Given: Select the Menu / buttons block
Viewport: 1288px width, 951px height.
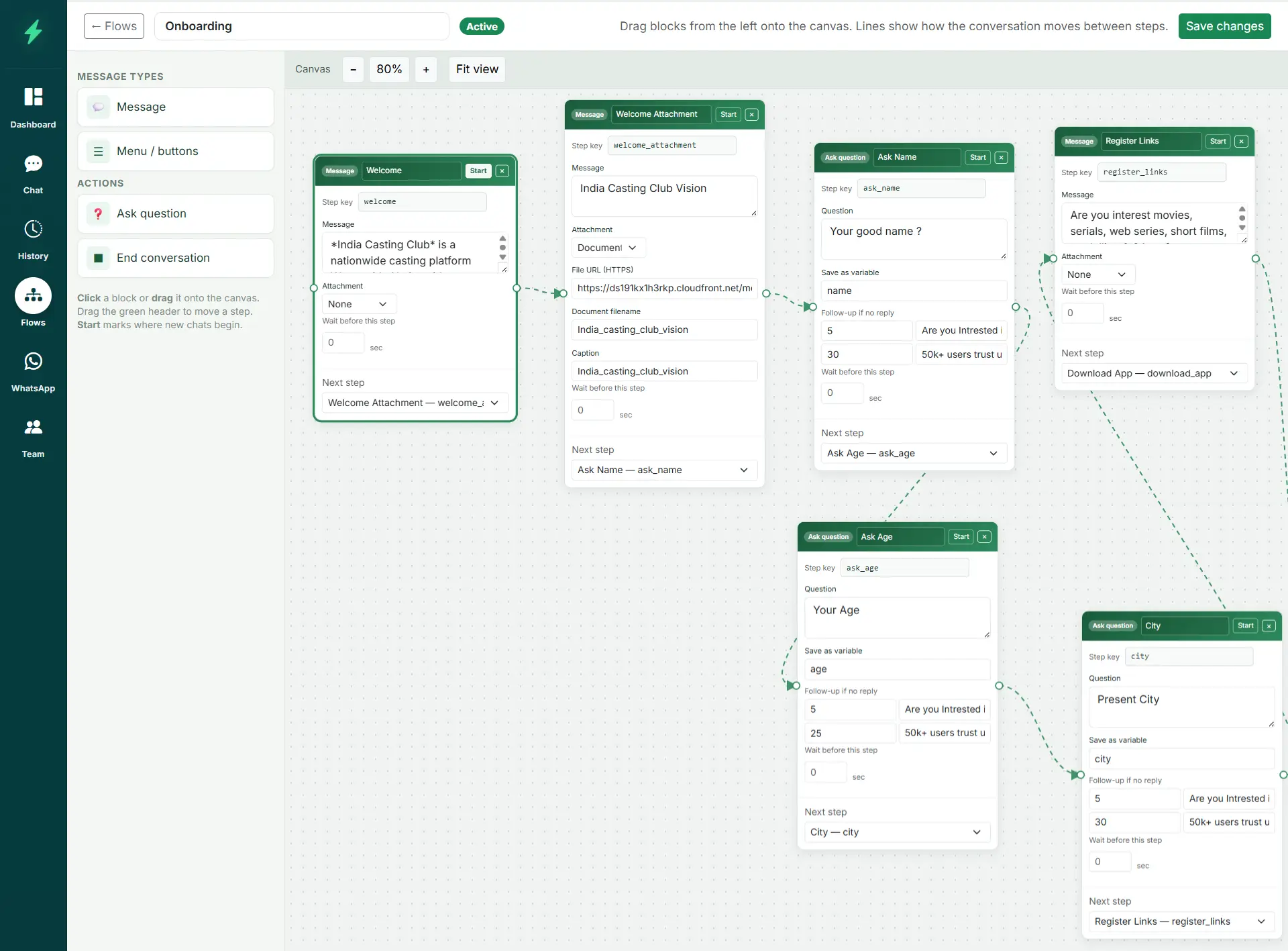Looking at the screenshot, I should (x=176, y=151).
